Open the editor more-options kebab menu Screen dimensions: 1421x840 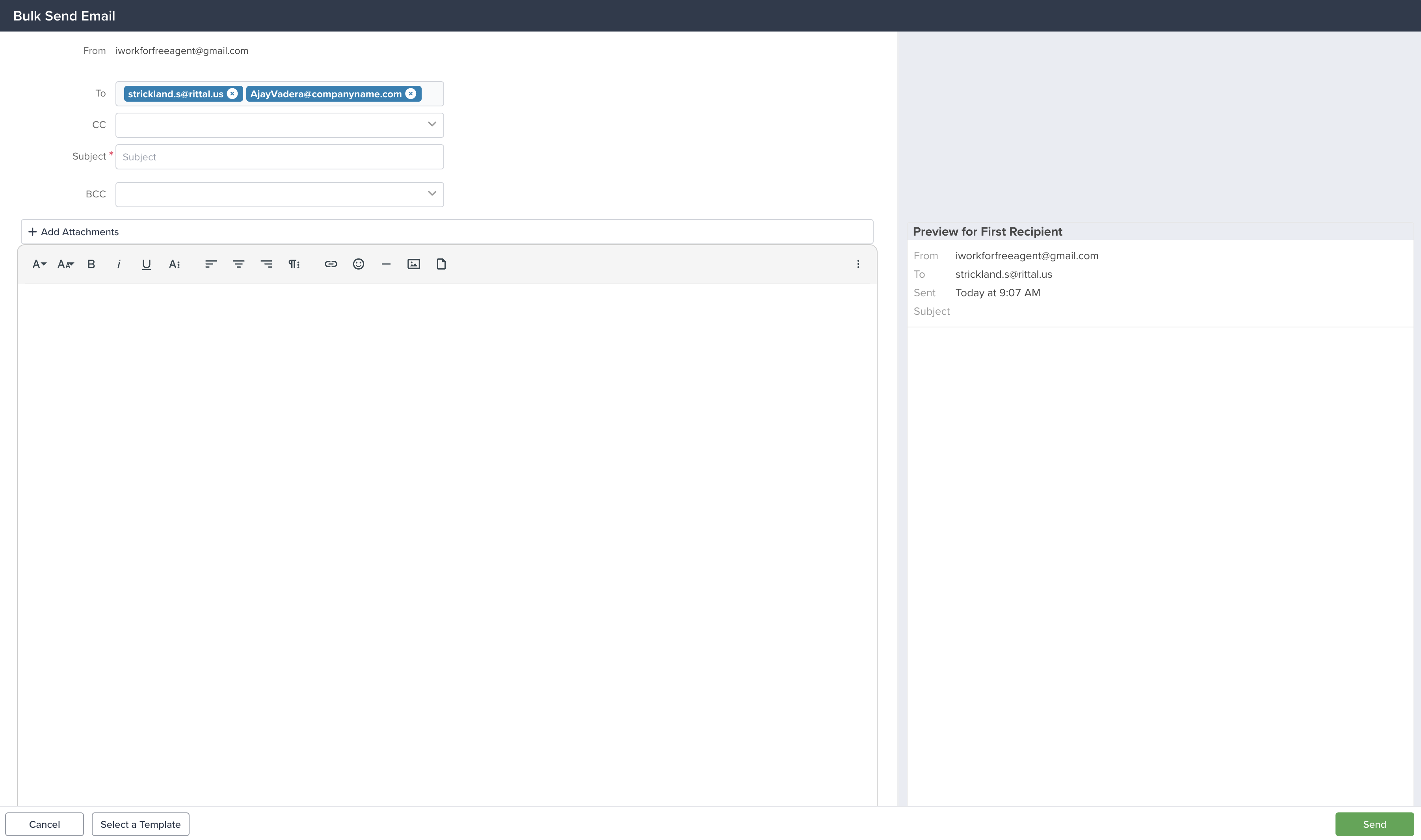[x=858, y=264]
